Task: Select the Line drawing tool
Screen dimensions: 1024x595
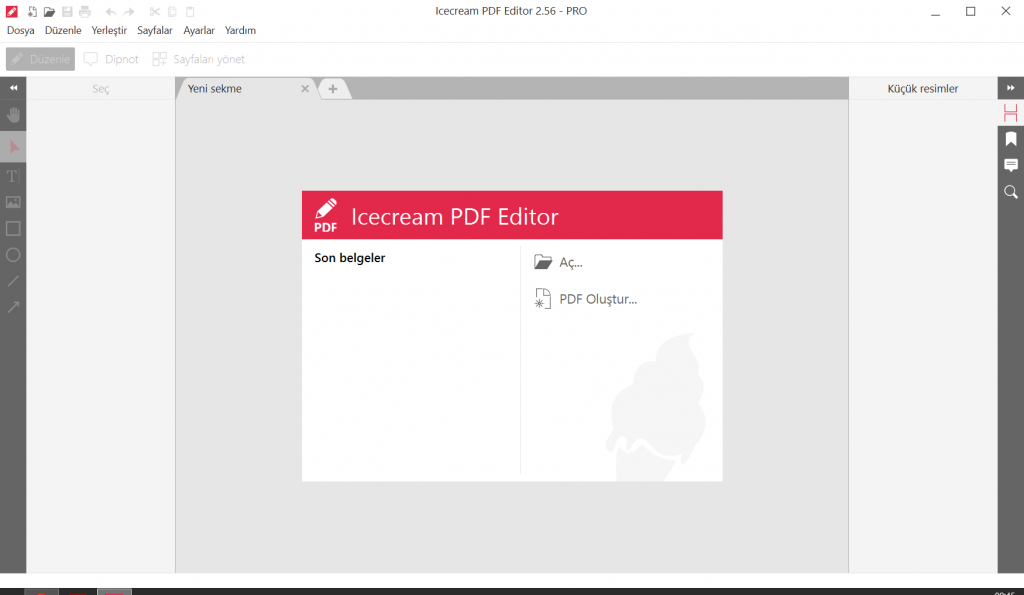Action: tap(13, 281)
